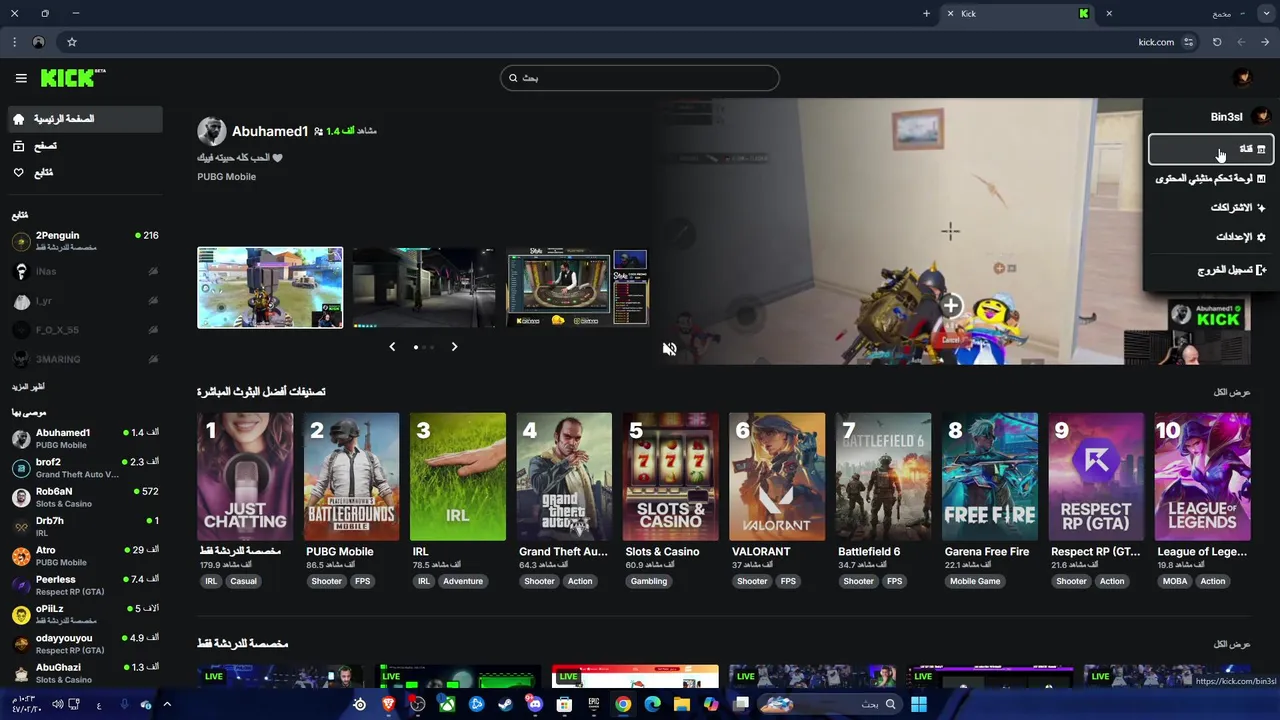
Task: Open the Grand Theft Auto category card
Action: [x=564, y=477]
